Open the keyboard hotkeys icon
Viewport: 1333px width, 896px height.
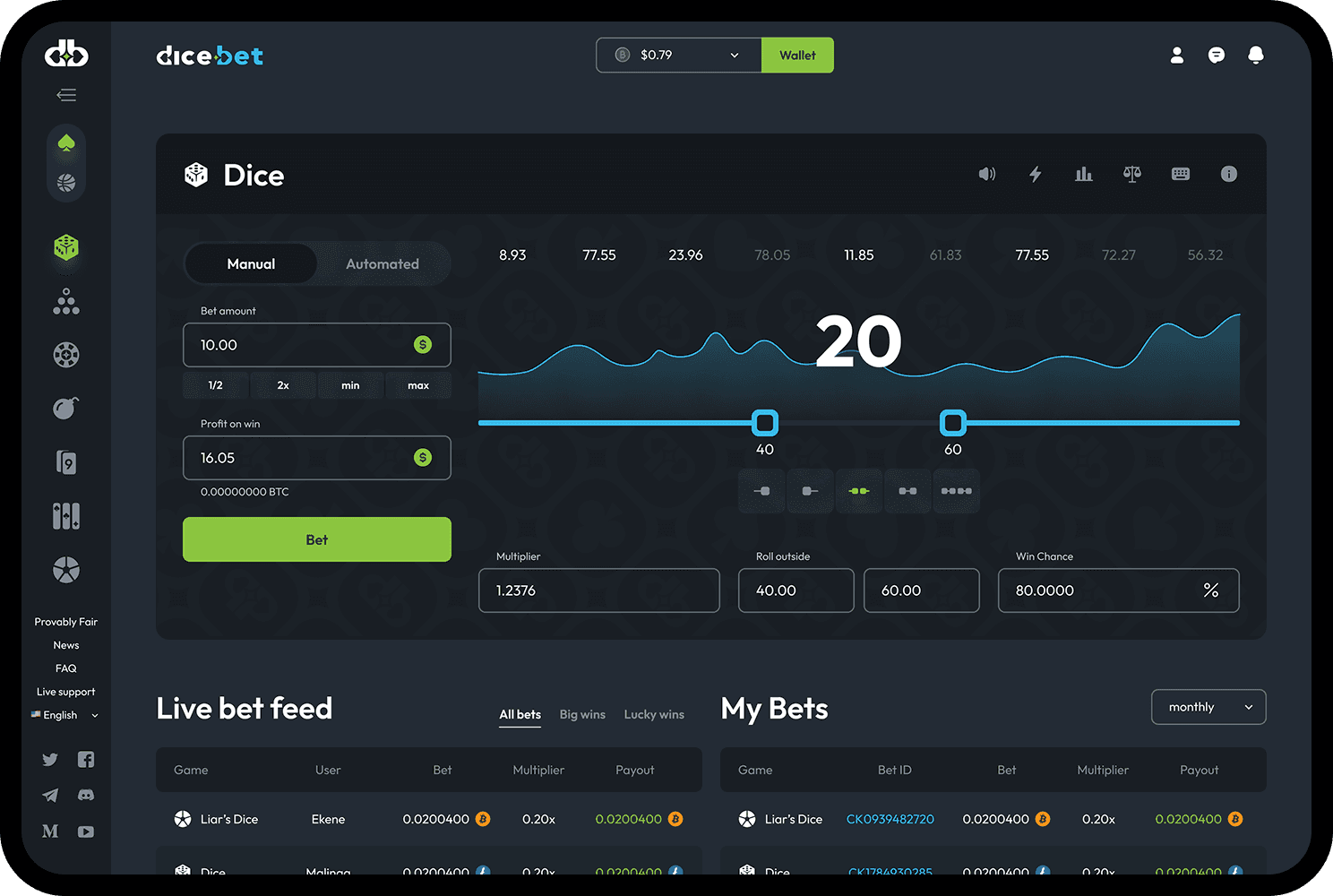tap(1181, 174)
